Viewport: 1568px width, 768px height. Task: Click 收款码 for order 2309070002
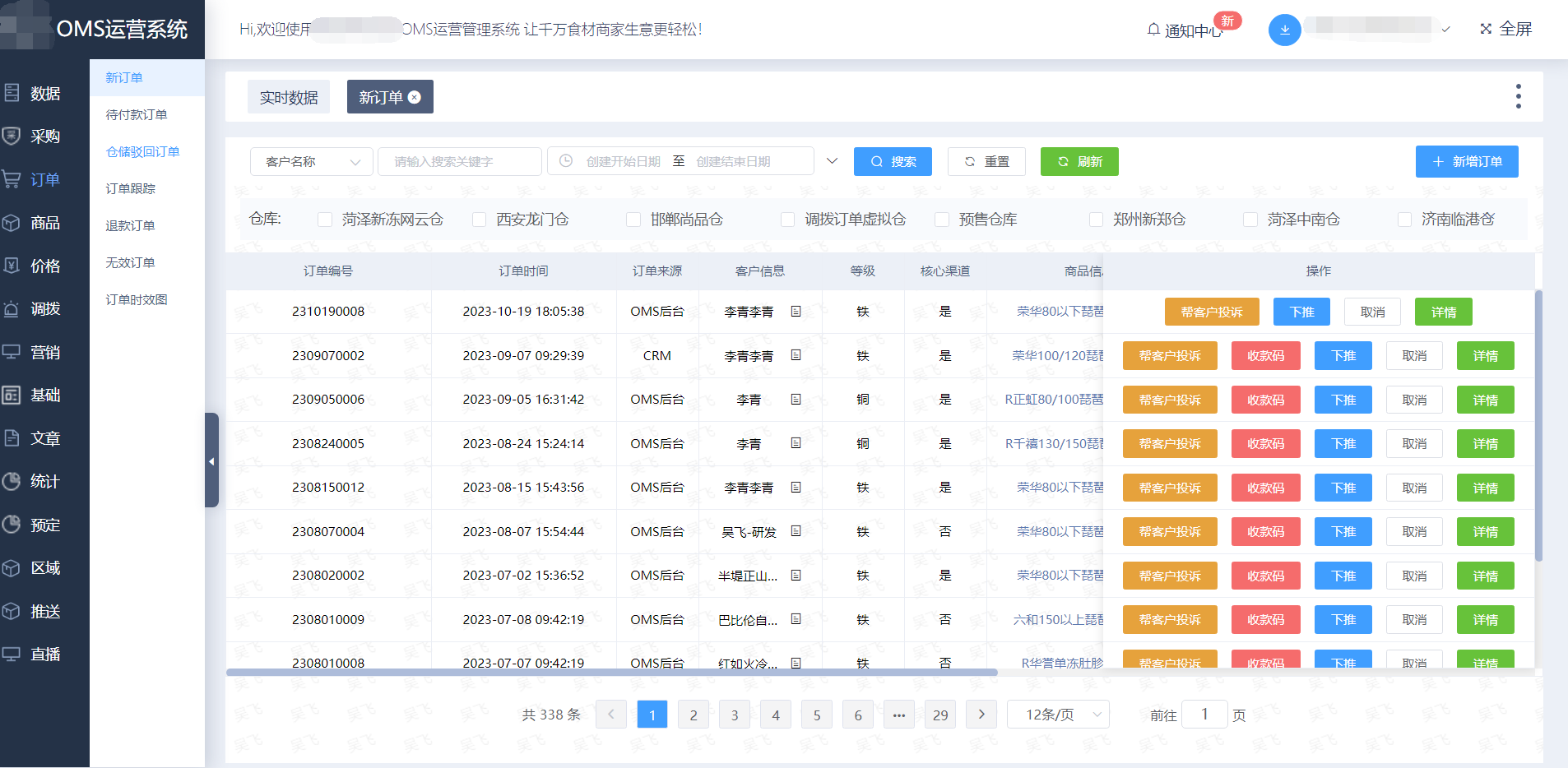tap(1265, 356)
